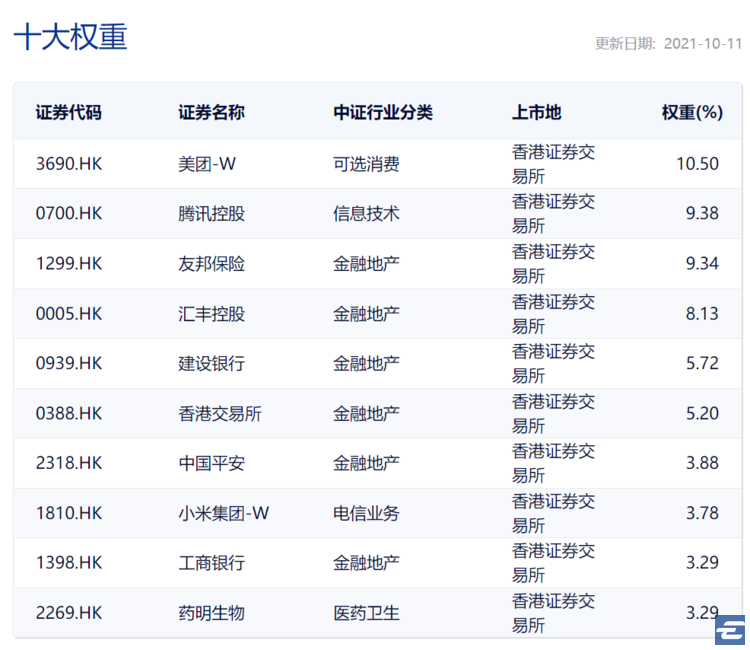Screen dimensions: 750x650
Task: Click the update date 2021-10-11 text
Action: click(x=703, y=44)
